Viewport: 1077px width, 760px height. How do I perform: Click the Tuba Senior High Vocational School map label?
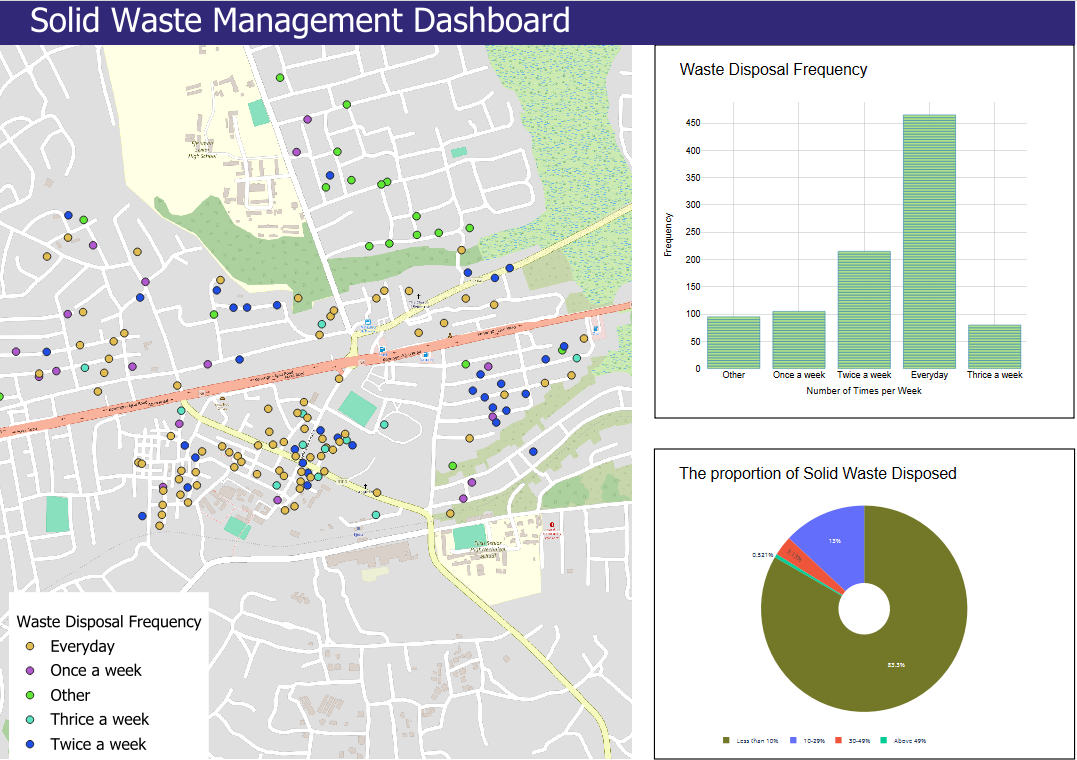[x=487, y=548]
